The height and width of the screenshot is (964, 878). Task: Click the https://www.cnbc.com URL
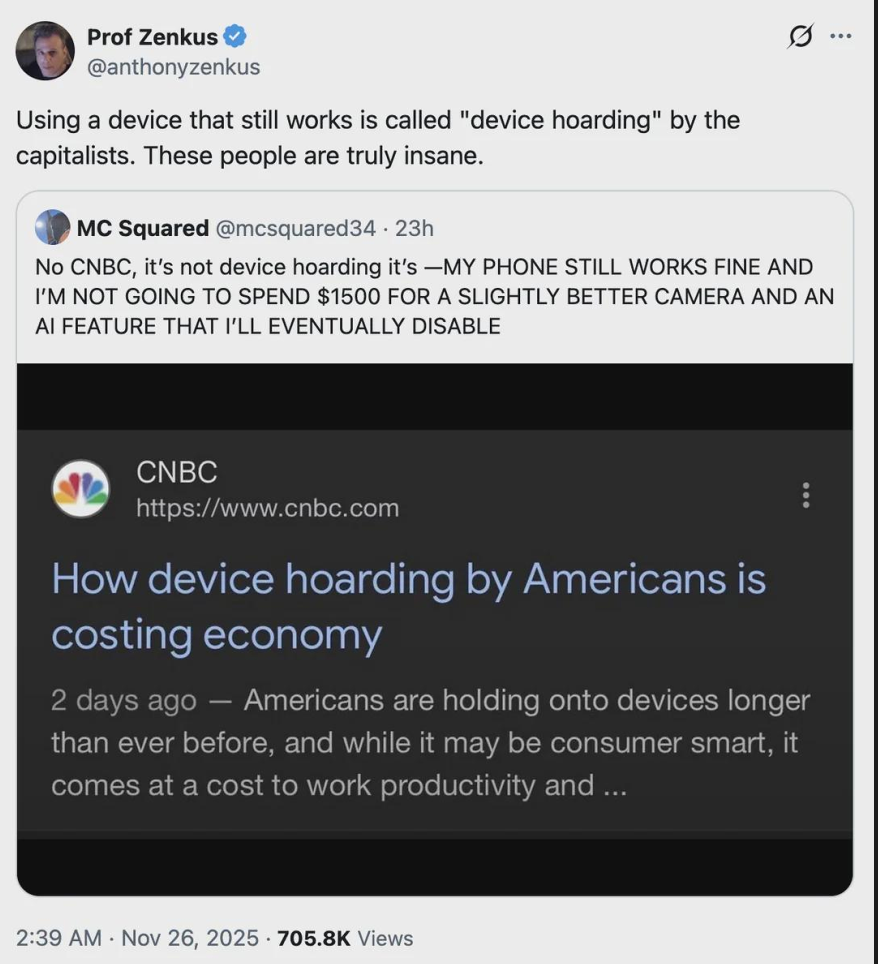(267, 508)
